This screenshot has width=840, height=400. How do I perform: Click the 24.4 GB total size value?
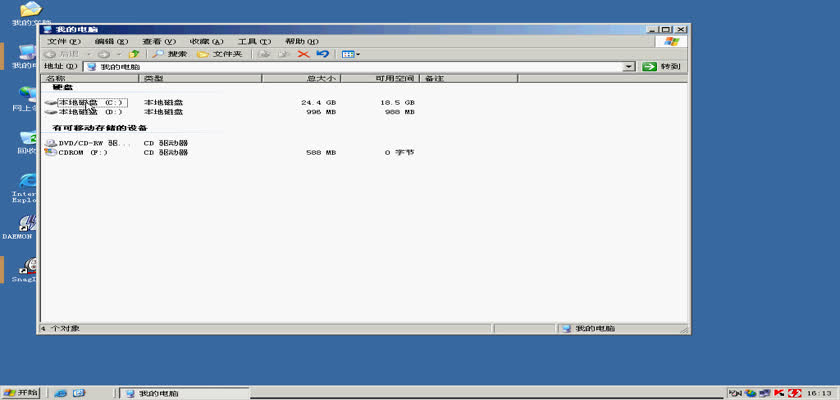tap(318, 102)
